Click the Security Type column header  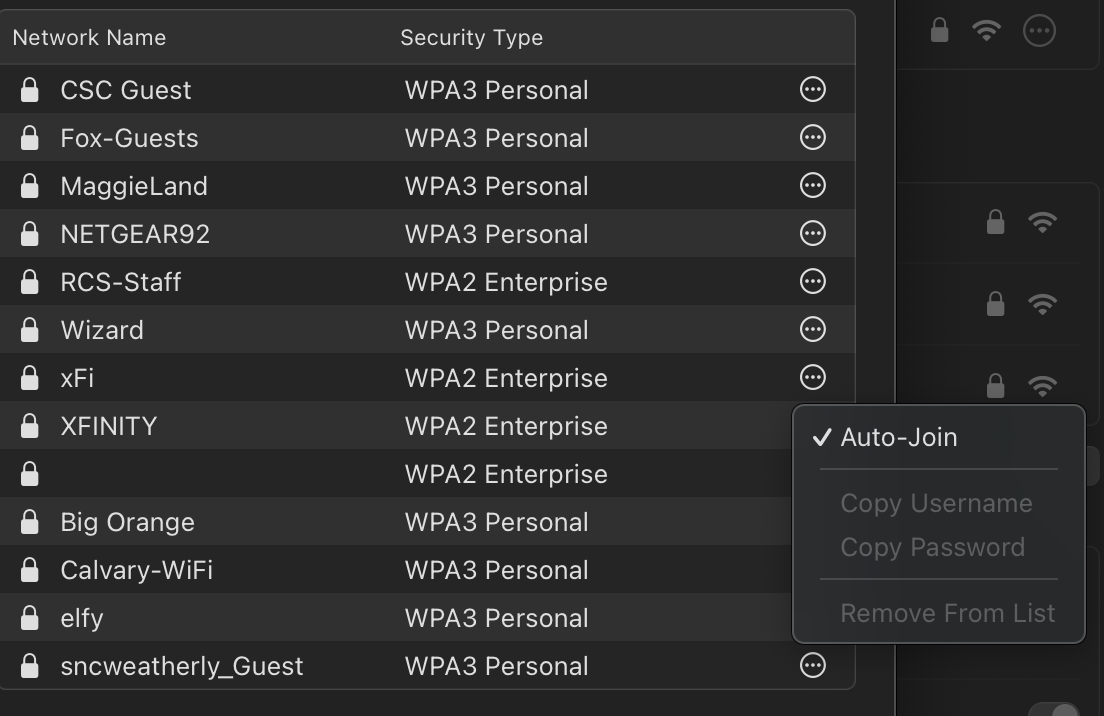471,38
